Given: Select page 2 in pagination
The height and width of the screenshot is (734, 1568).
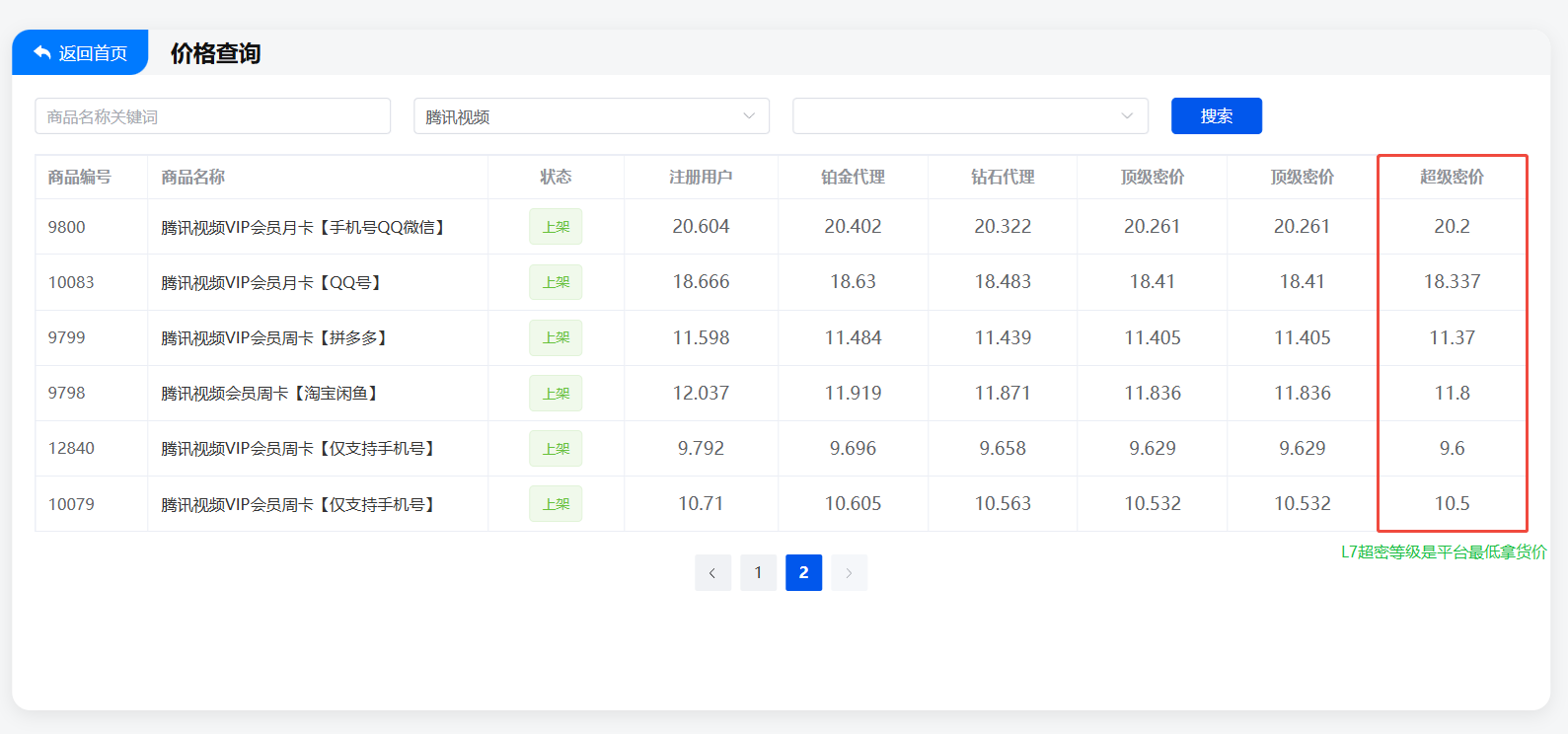Looking at the screenshot, I should point(803,573).
